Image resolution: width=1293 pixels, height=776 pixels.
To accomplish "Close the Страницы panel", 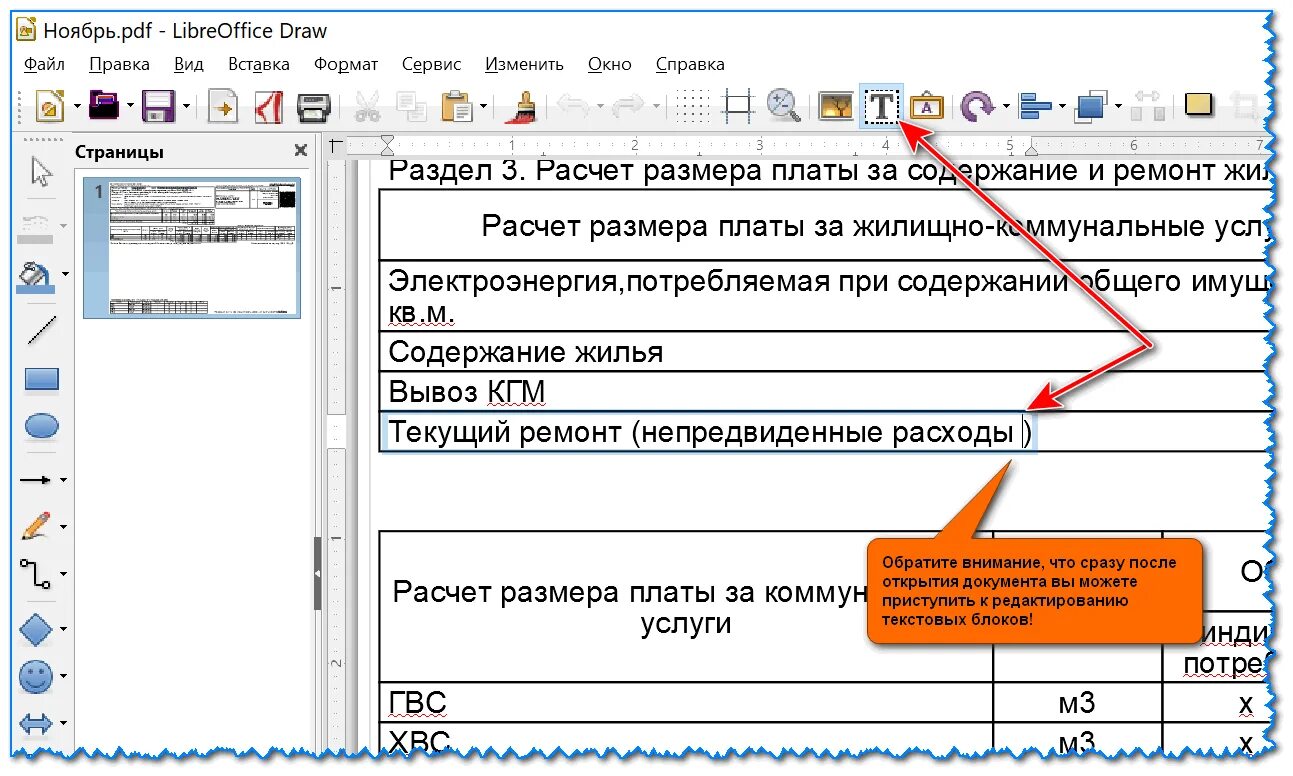I will pyautogui.click(x=300, y=151).
